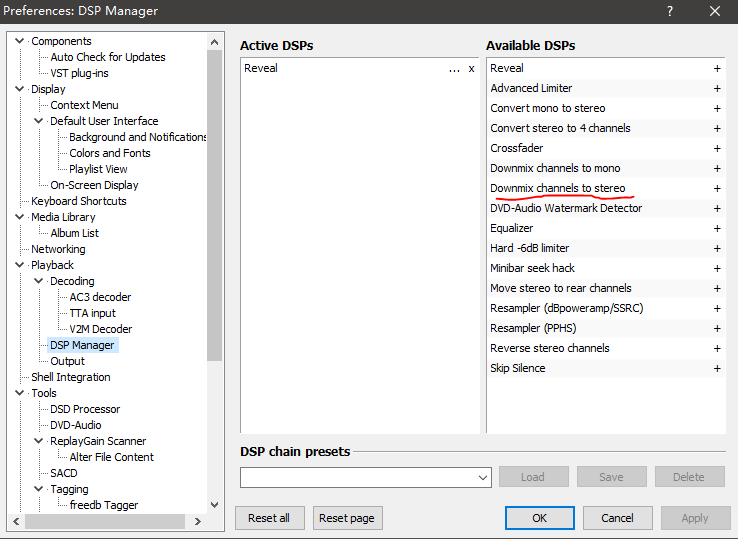
Task: Open Reveal configuration via ellipsis icon
Action: coord(454,69)
